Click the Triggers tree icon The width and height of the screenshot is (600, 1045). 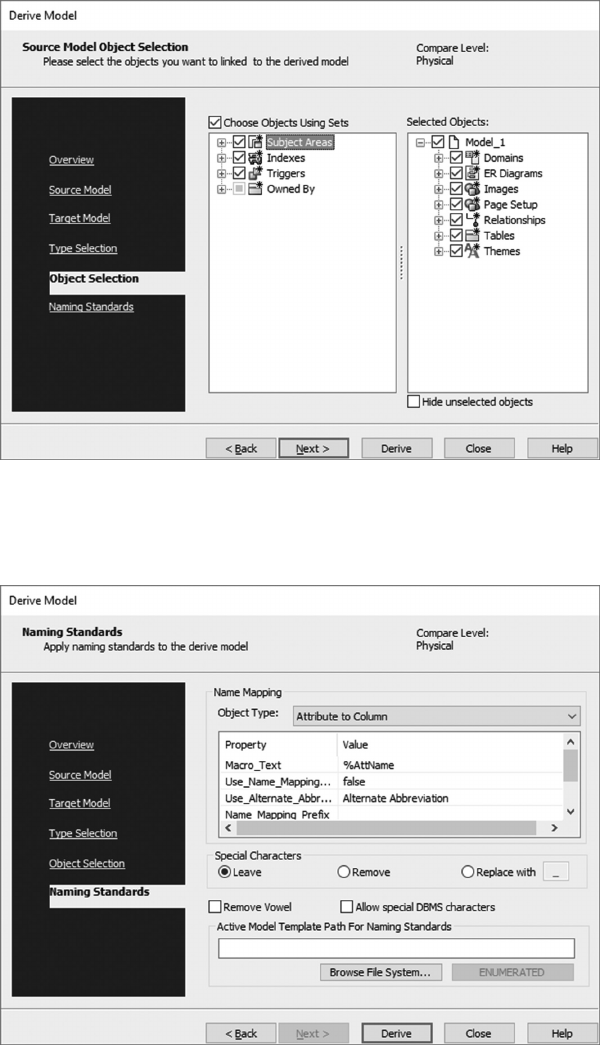coord(255,173)
